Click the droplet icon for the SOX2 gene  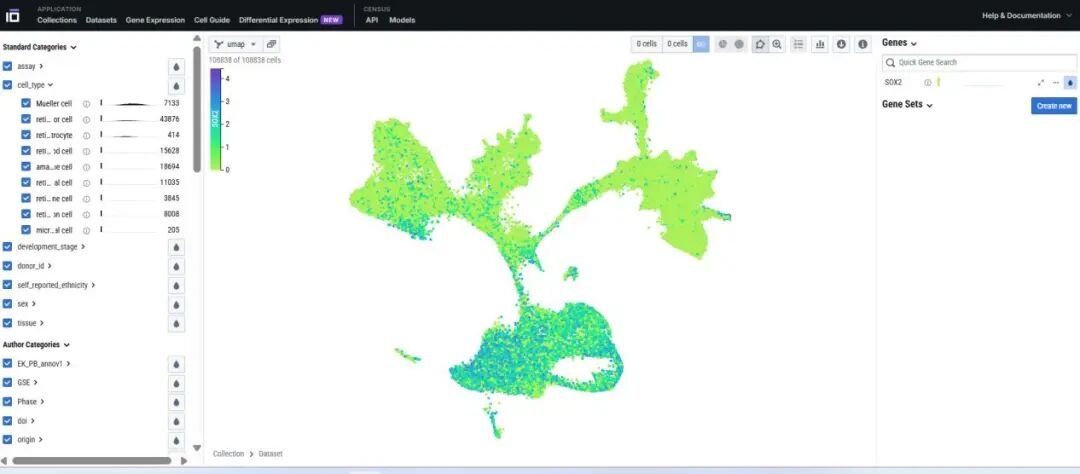pos(1069,82)
